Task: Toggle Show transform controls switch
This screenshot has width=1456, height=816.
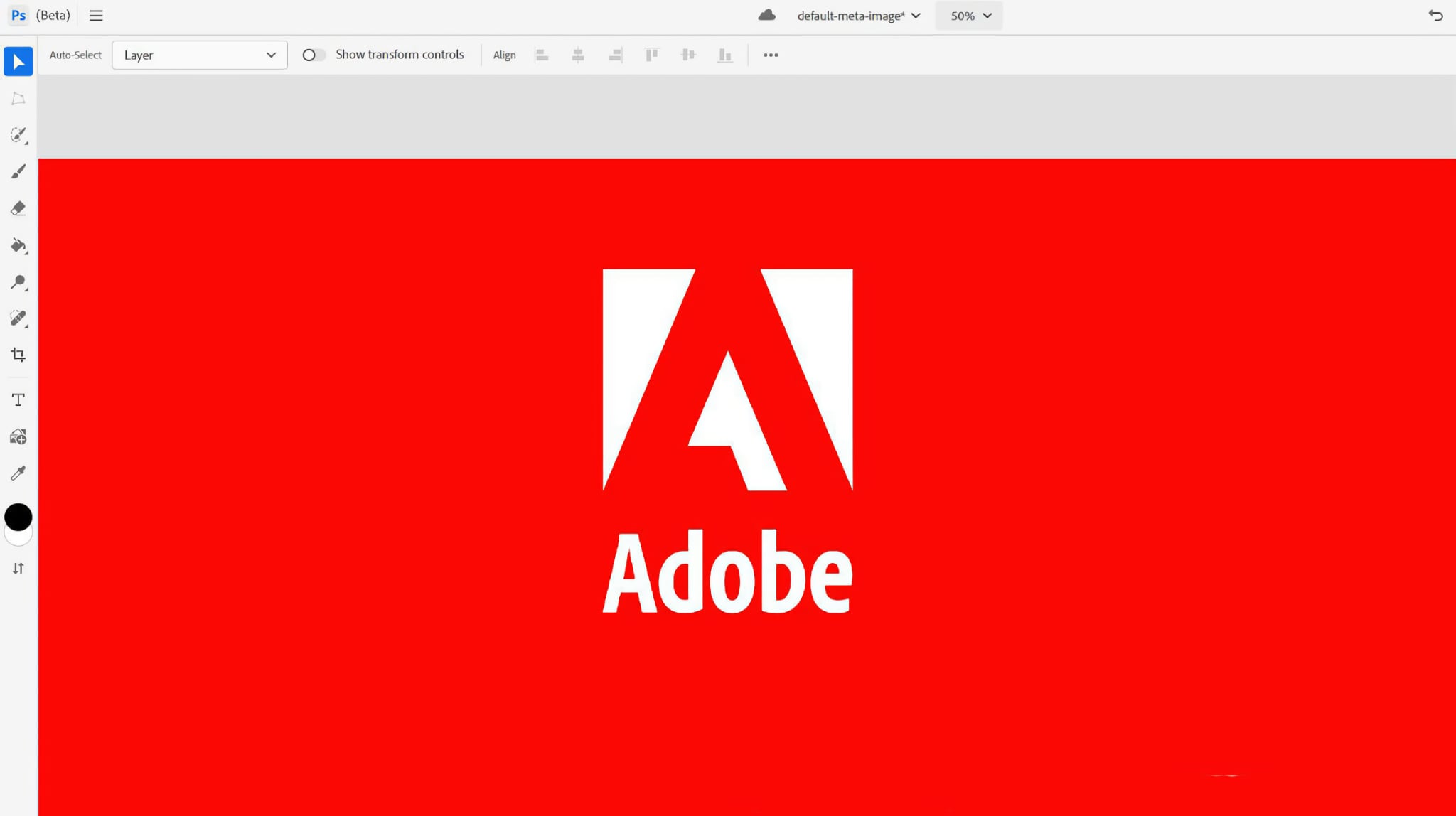Action: pyautogui.click(x=314, y=55)
